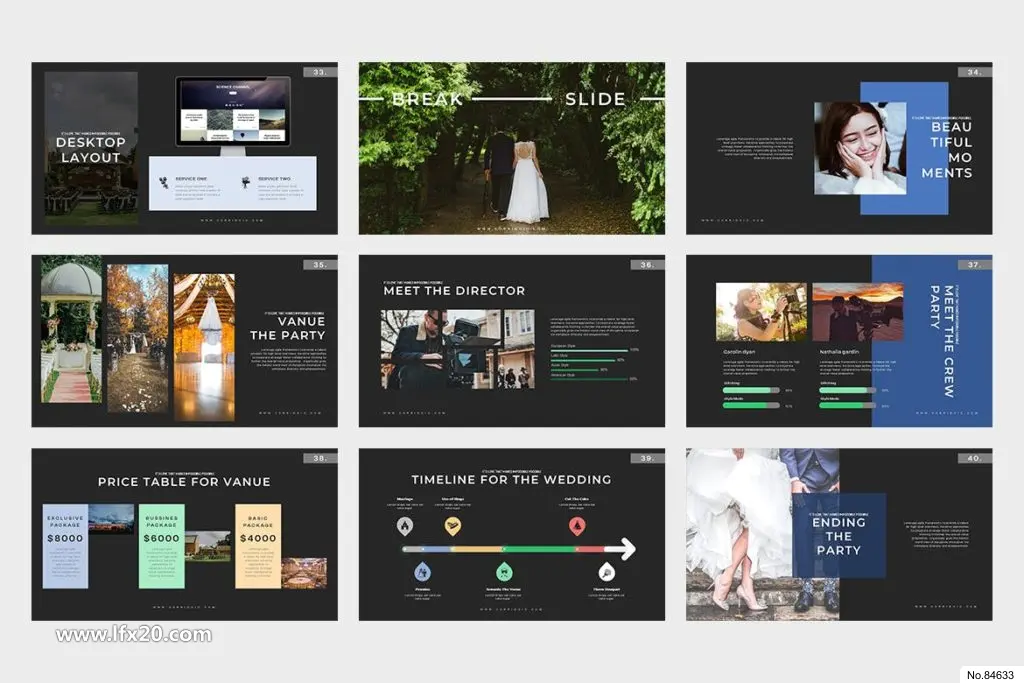Click the "Carolin dyan" name label
This screenshot has height=683, width=1024.
click(x=739, y=352)
